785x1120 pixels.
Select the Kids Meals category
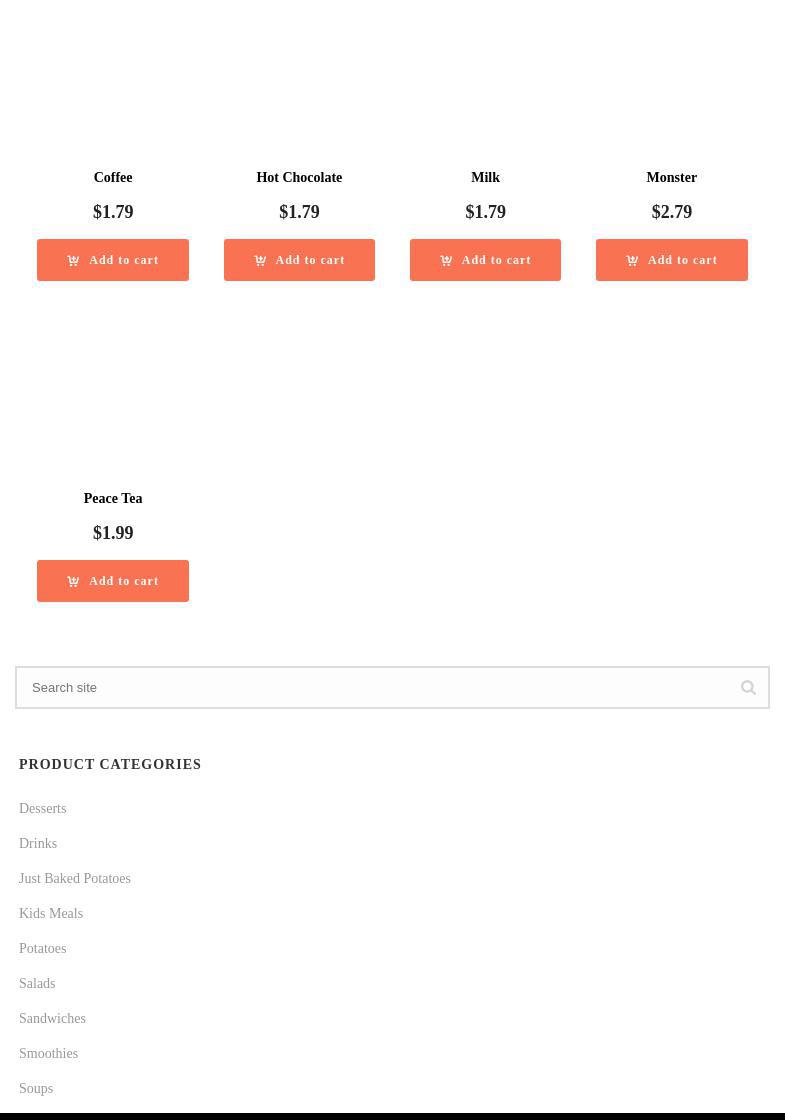pos(51,914)
